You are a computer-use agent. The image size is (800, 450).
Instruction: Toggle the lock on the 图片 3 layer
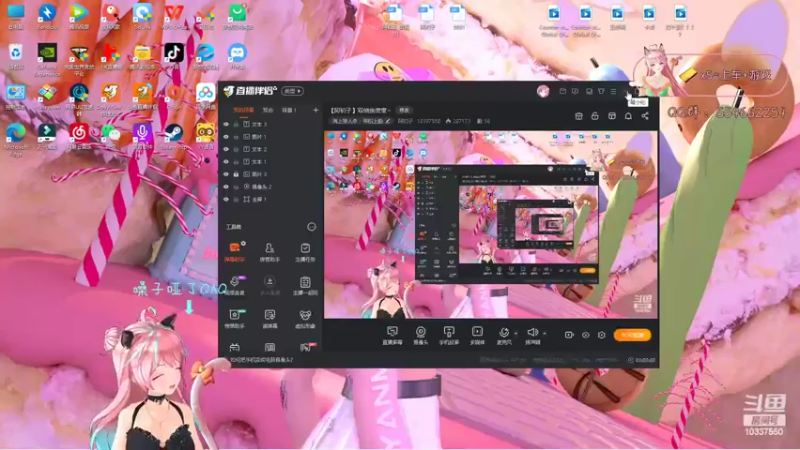click(x=236, y=174)
